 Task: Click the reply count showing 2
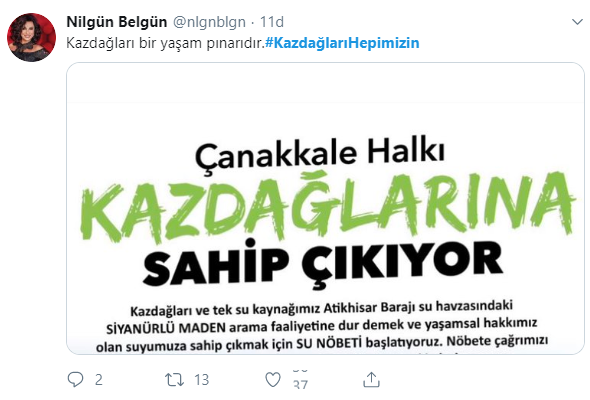[99, 380]
